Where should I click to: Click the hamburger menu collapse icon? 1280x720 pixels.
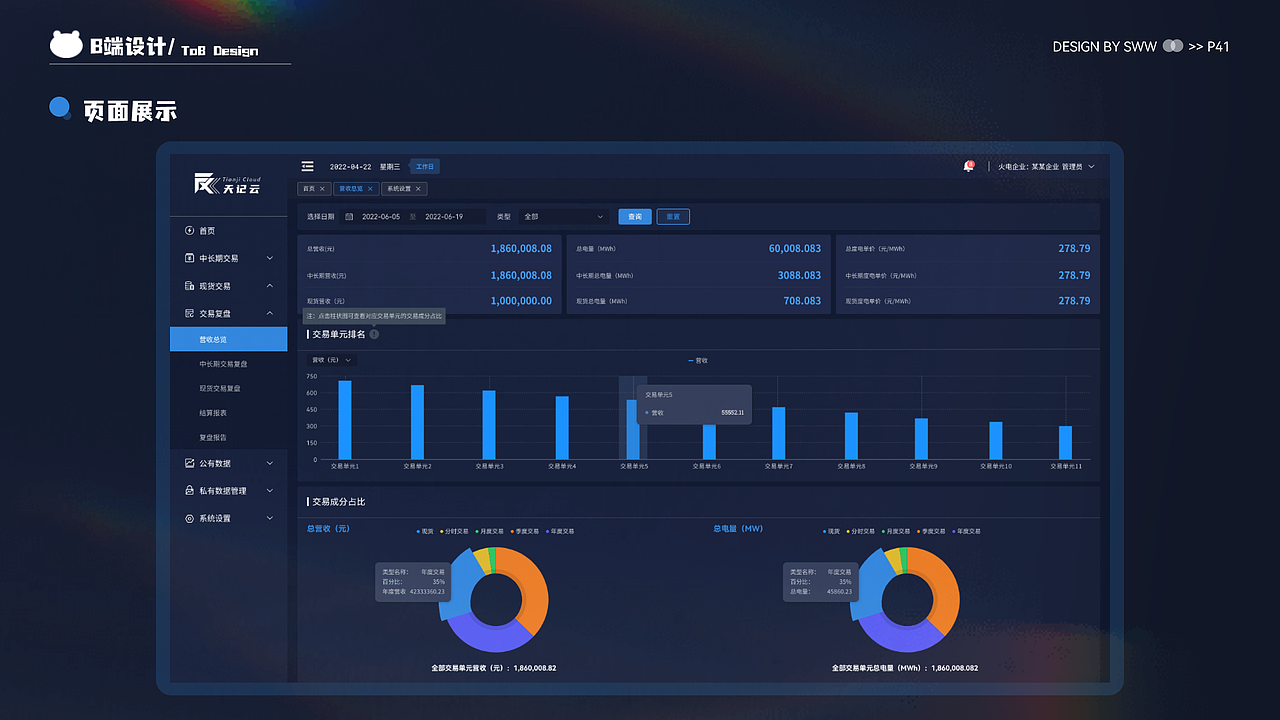[308, 166]
